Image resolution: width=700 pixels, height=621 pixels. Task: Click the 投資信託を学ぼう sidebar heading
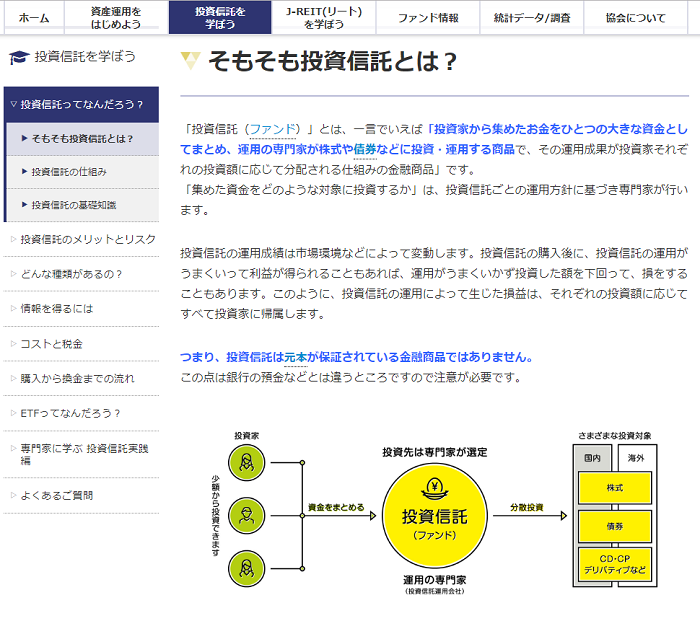(85, 57)
